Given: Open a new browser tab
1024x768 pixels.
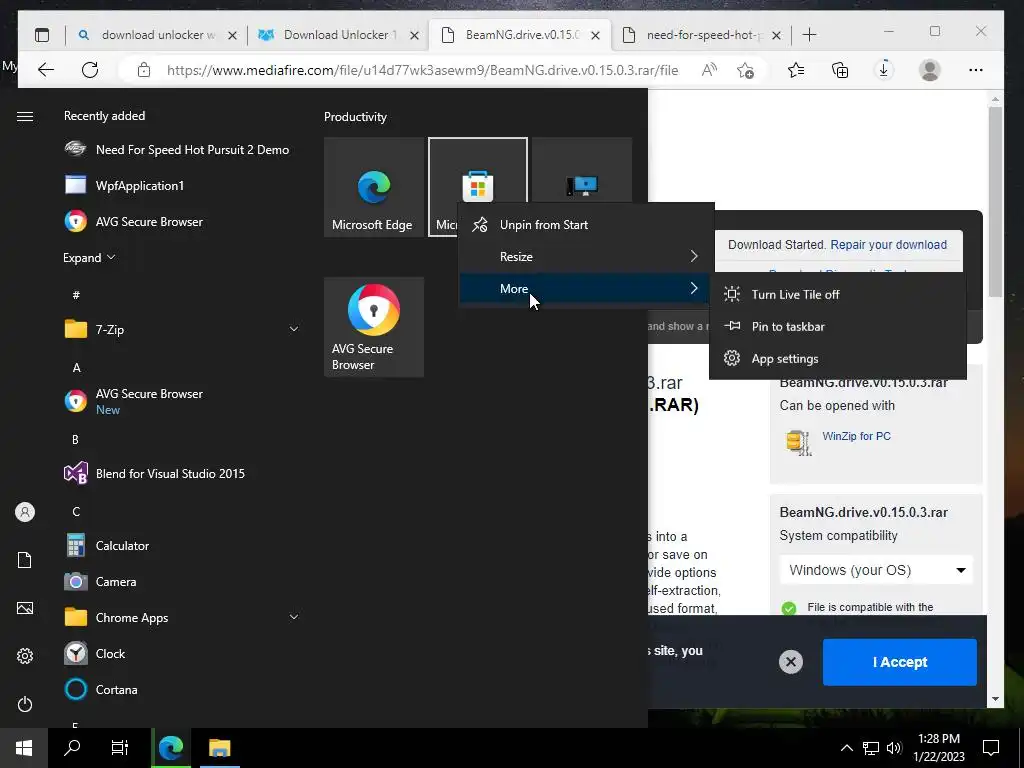Looking at the screenshot, I should [x=809, y=35].
